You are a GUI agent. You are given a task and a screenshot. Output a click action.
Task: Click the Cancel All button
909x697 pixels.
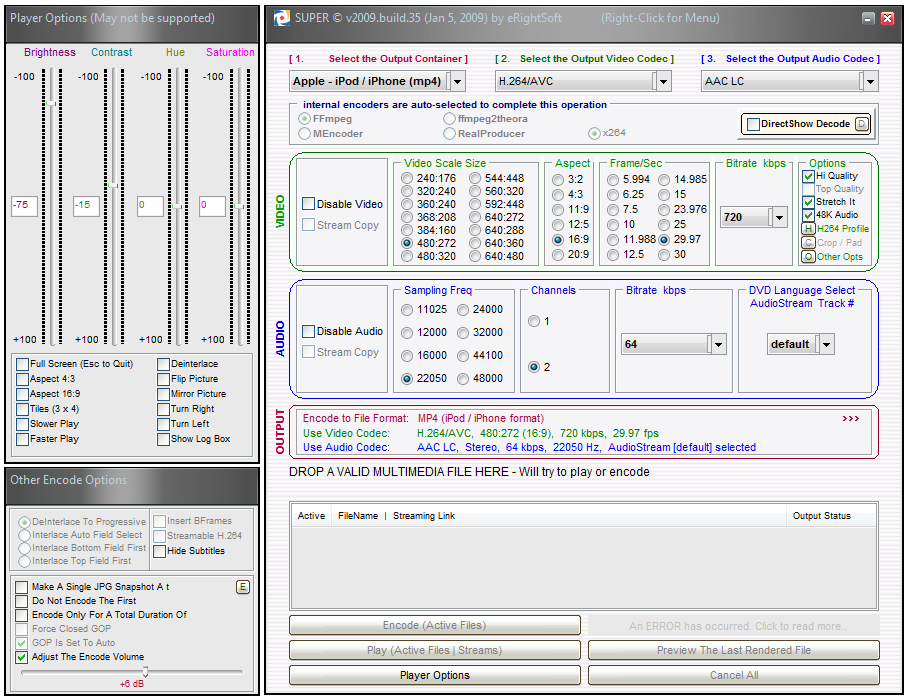pyautogui.click(x=734, y=675)
